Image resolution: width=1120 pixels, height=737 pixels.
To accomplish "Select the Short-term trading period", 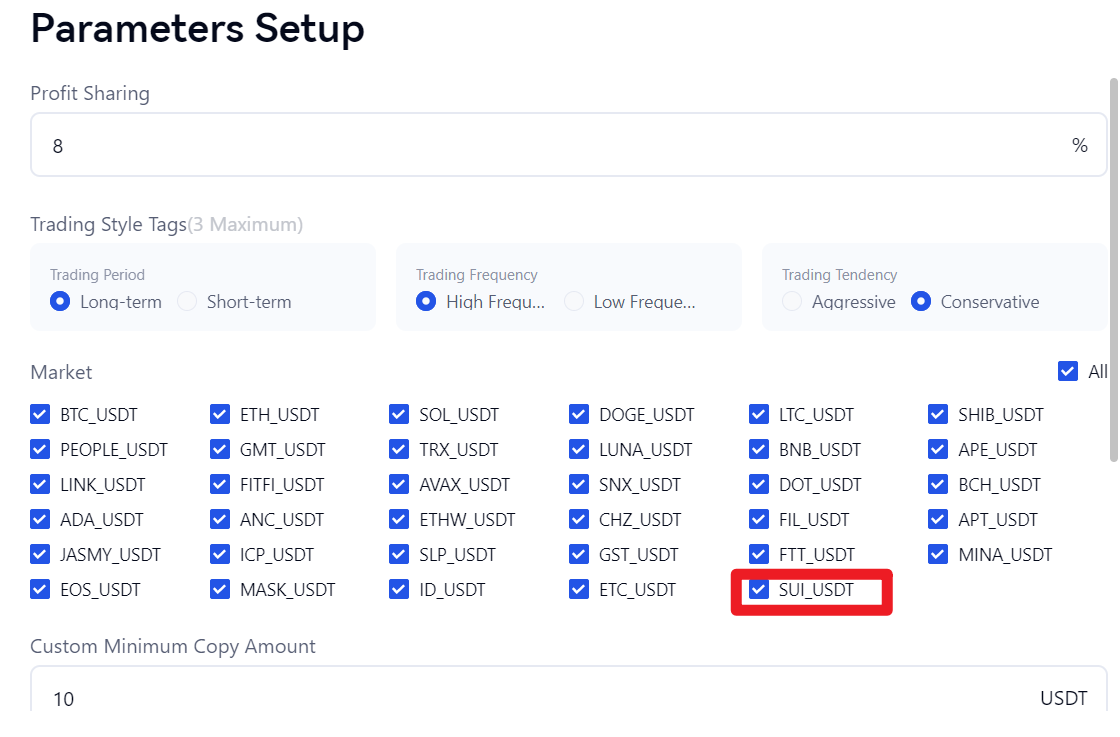I will (x=187, y=302).
